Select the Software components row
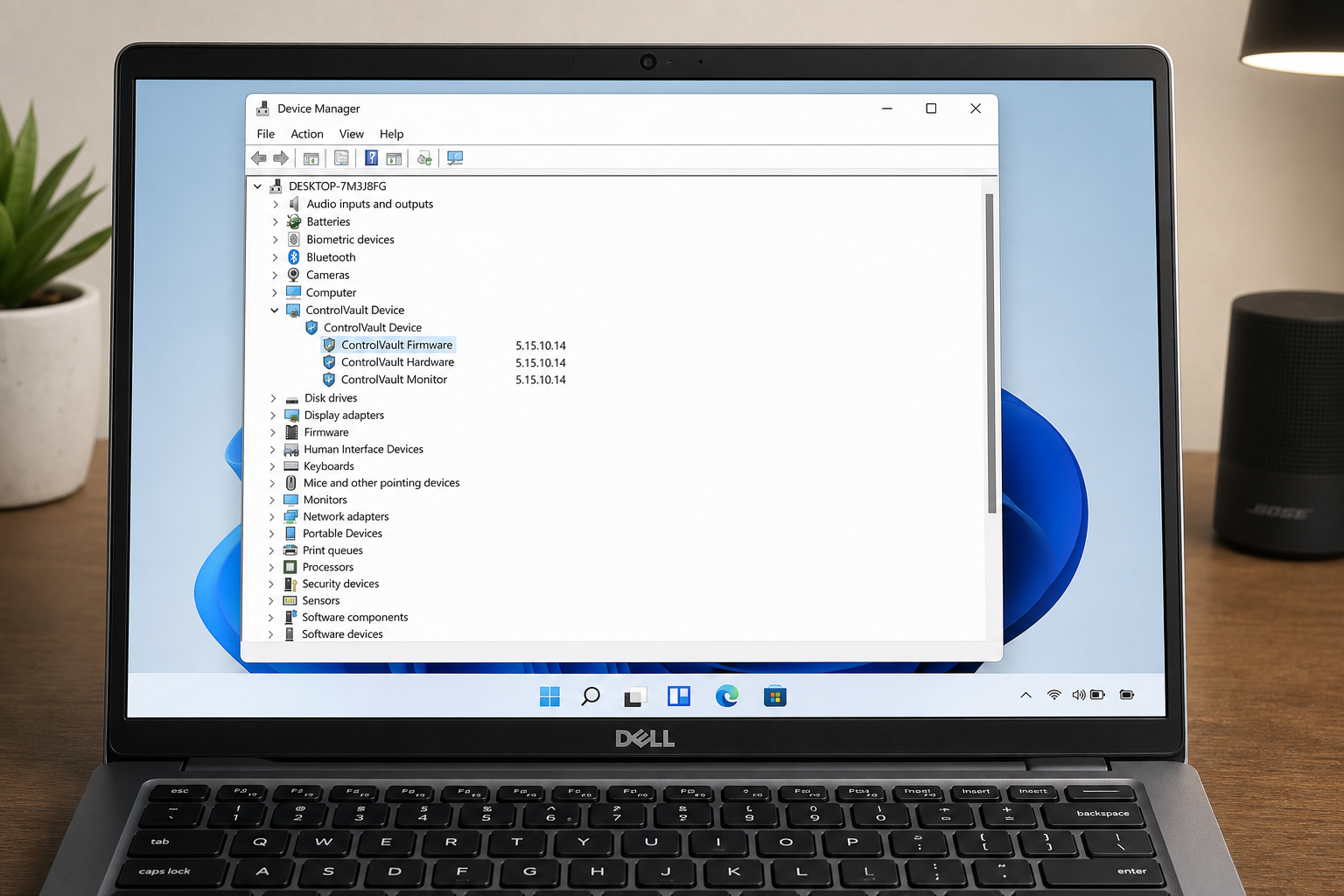The image size is (1344, 896). pyautogui.click(x=355, y=618)
